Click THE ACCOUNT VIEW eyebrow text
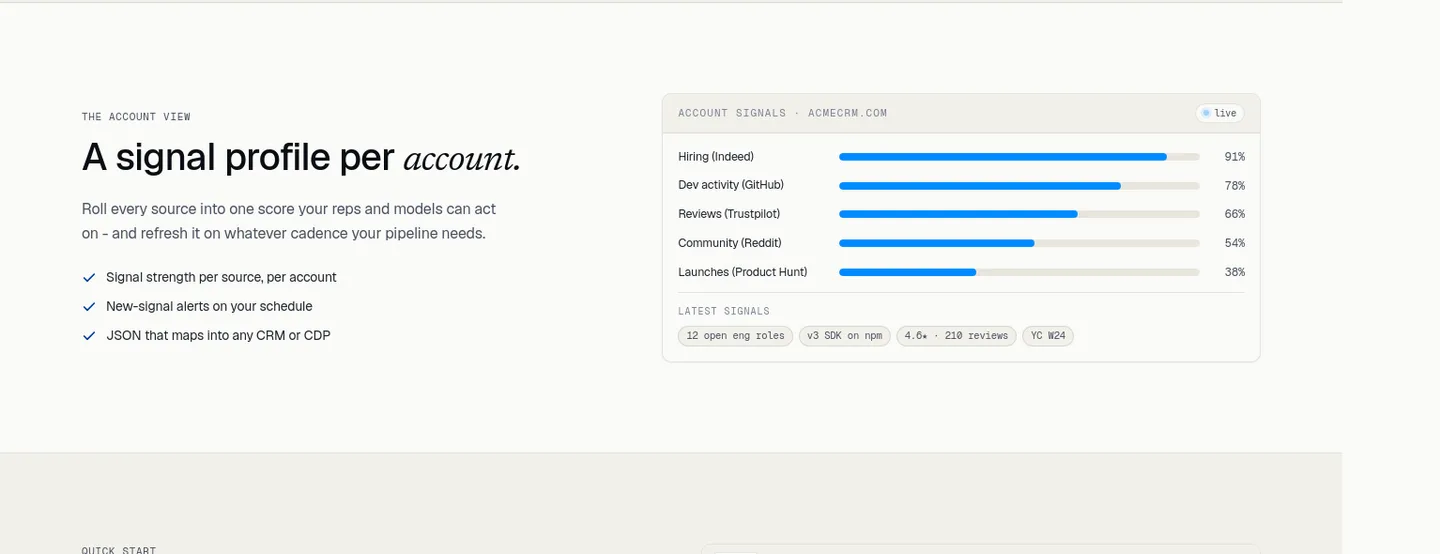The image size is (1440, 554). pos(136,117)
